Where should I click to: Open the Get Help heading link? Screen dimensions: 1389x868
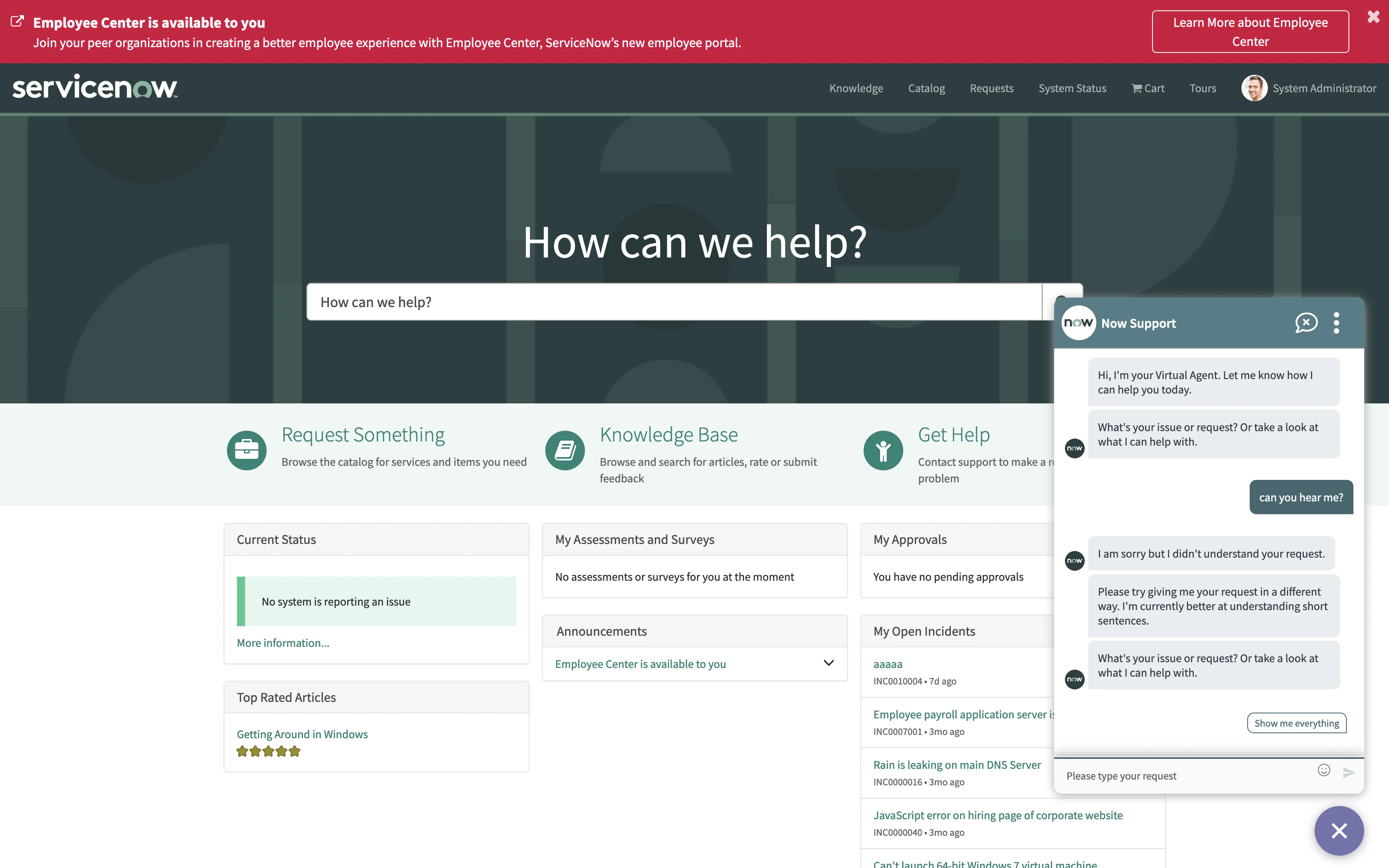(954, 434)
